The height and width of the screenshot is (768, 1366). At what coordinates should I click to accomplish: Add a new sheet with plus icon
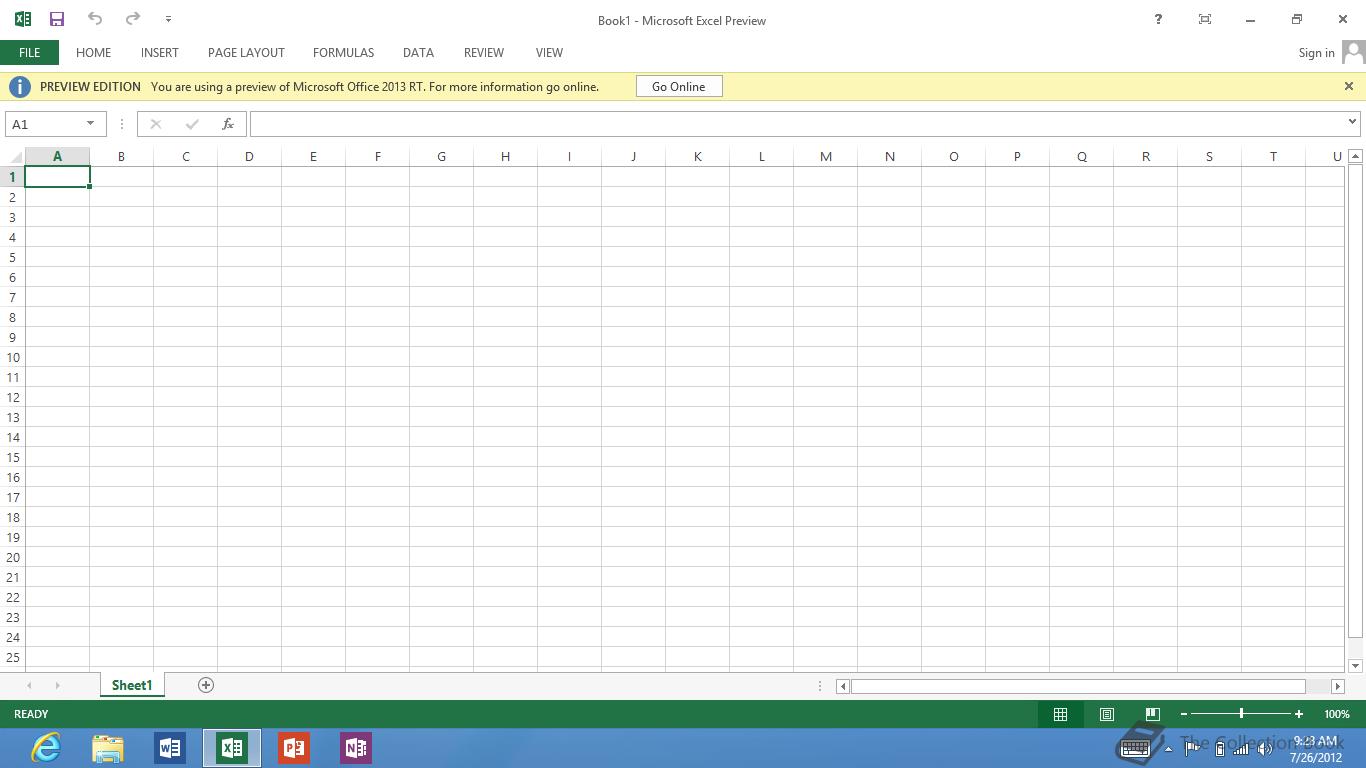pos(206,685)
